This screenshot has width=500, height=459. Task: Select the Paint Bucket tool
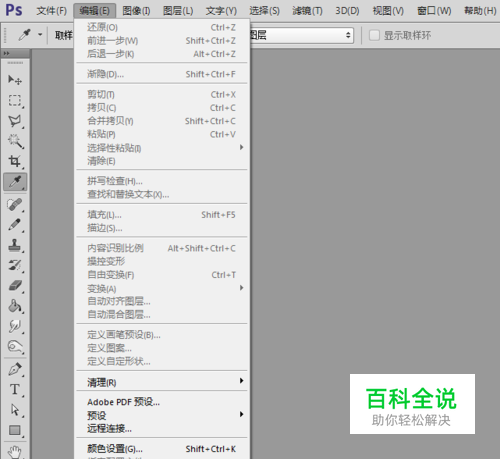(x=15, y=306)
